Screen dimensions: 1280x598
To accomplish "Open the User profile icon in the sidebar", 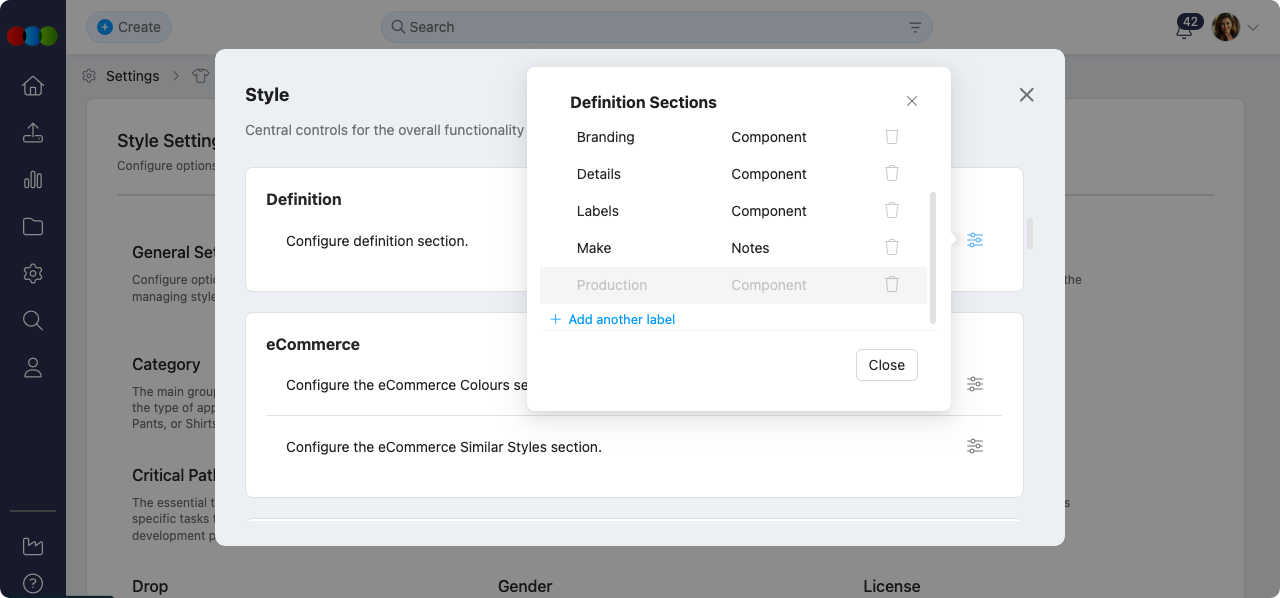I will pyautogui.click(x=32, y=367).
